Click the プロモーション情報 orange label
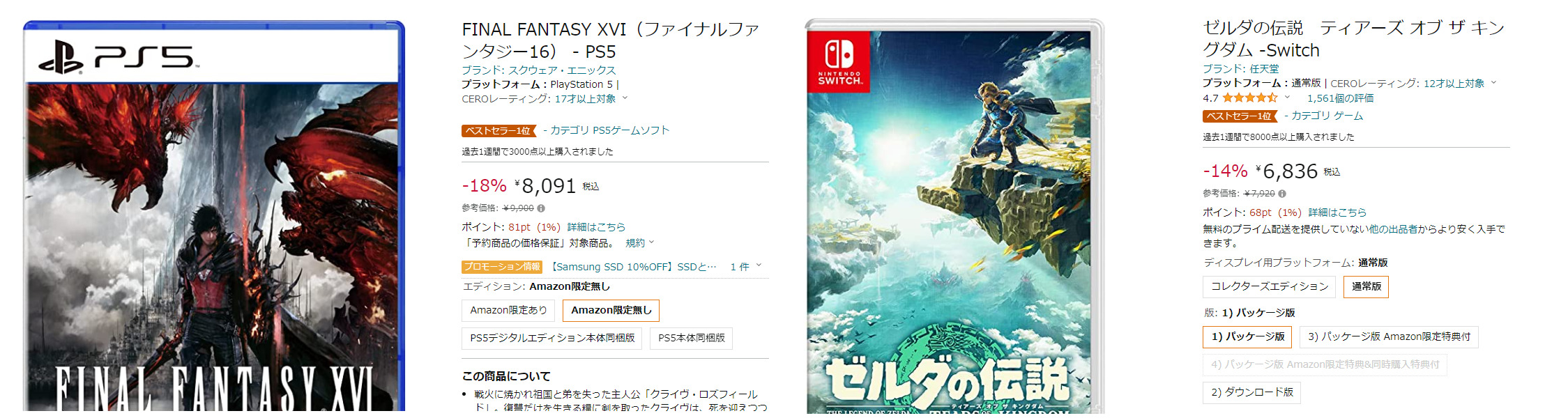 [x=502, y=267]
